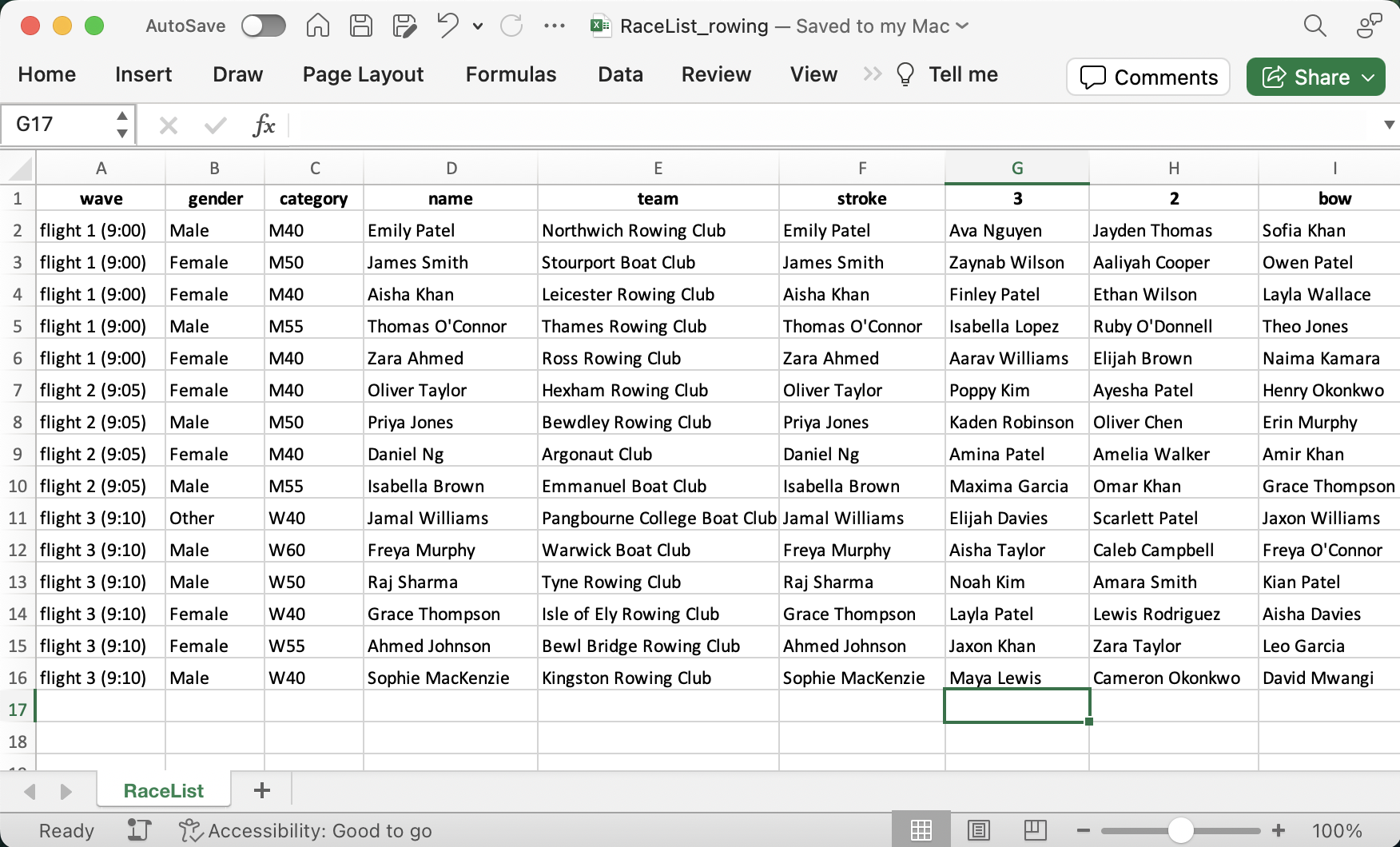Click the Save As edit icon
Image resolution: width=1400 pixels, height=847 pixels.
404,26
